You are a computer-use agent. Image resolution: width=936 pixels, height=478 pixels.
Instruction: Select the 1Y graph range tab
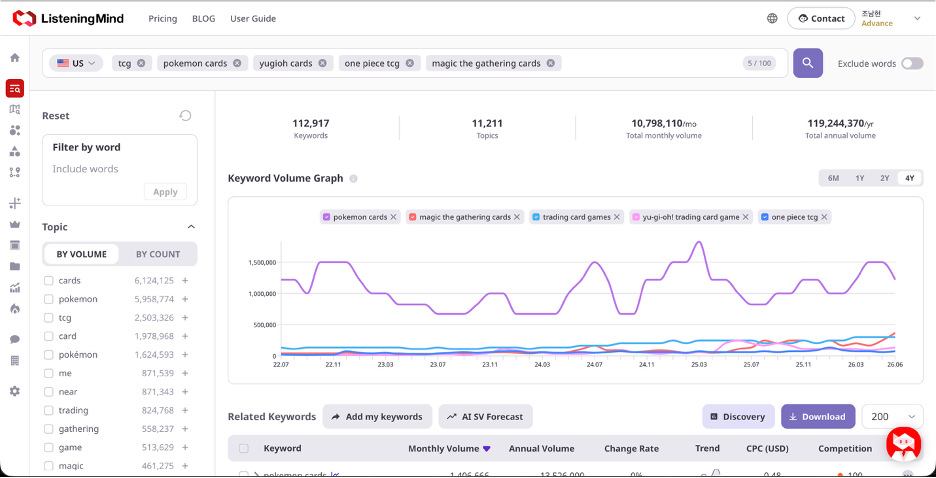point(860,178)
